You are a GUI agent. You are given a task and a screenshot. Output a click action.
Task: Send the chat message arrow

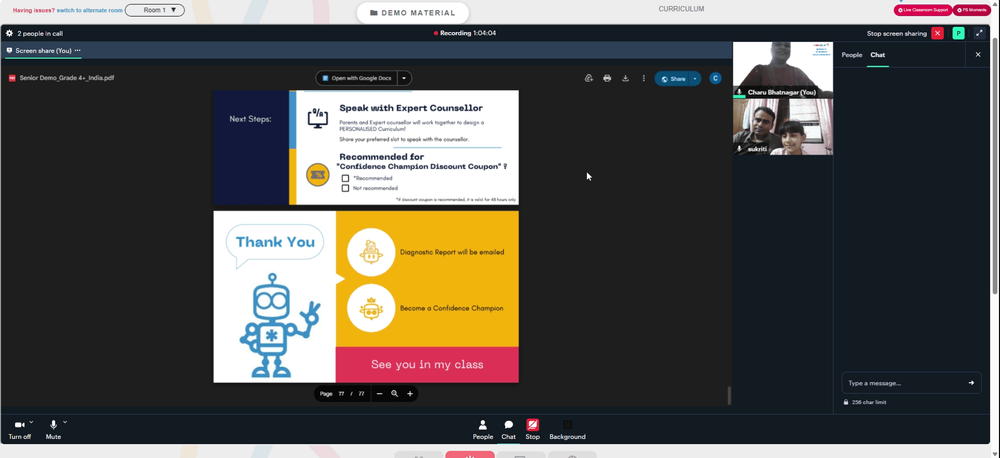pos(971,383)
